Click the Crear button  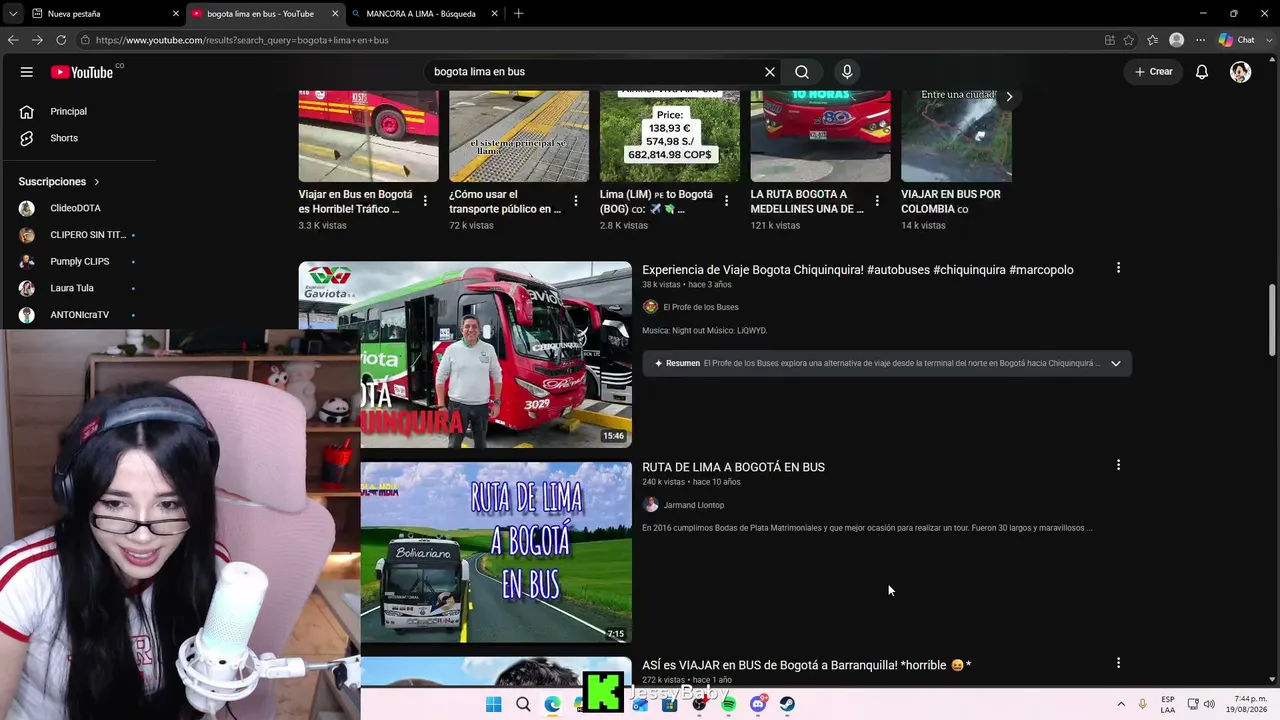1153,72
